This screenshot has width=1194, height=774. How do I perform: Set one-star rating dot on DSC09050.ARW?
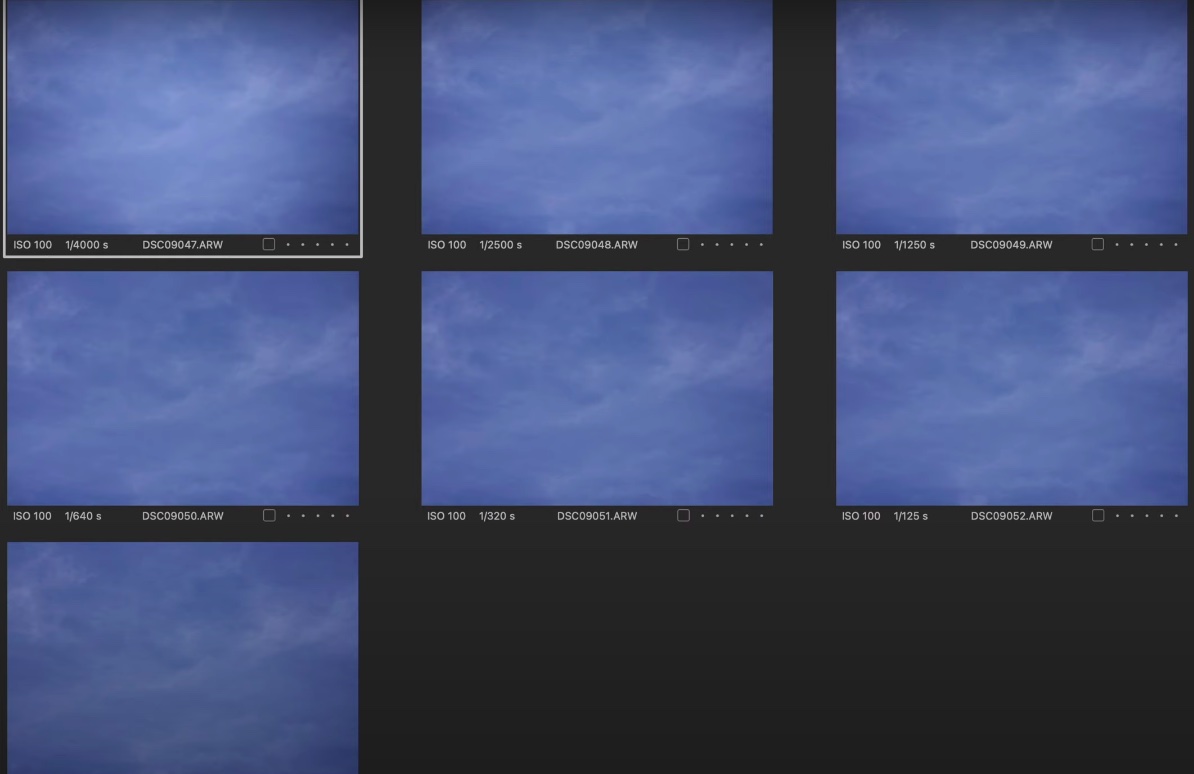288,516
